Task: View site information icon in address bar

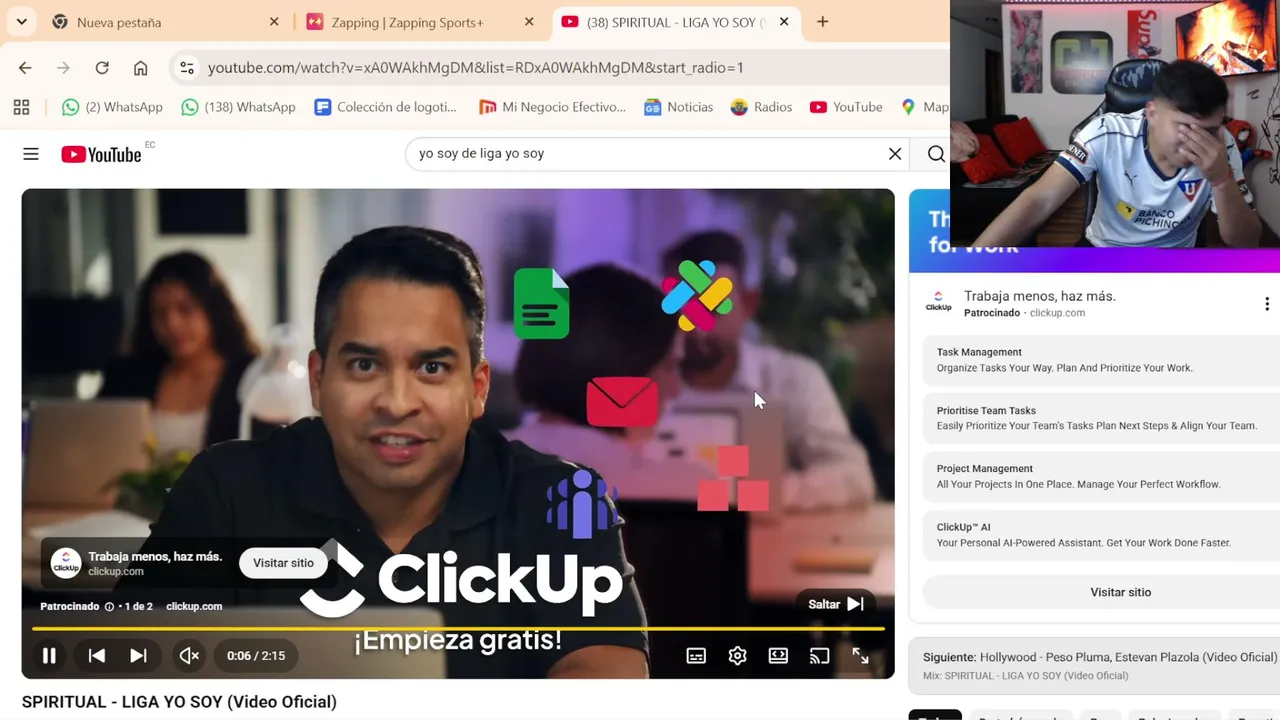Action: [x=186, y=68]
